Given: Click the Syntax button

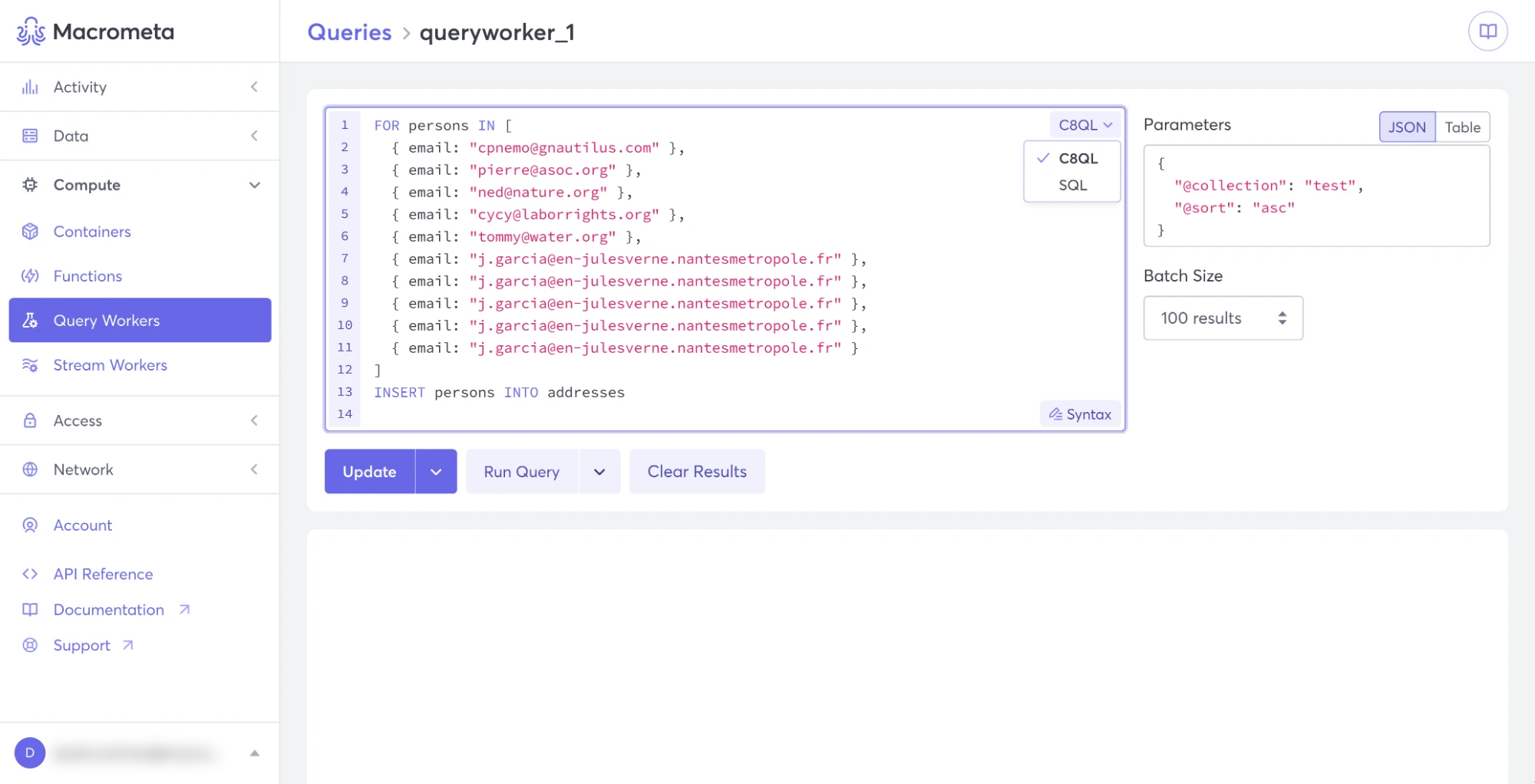Looking at the screenshot, I should pos(1081,414).
